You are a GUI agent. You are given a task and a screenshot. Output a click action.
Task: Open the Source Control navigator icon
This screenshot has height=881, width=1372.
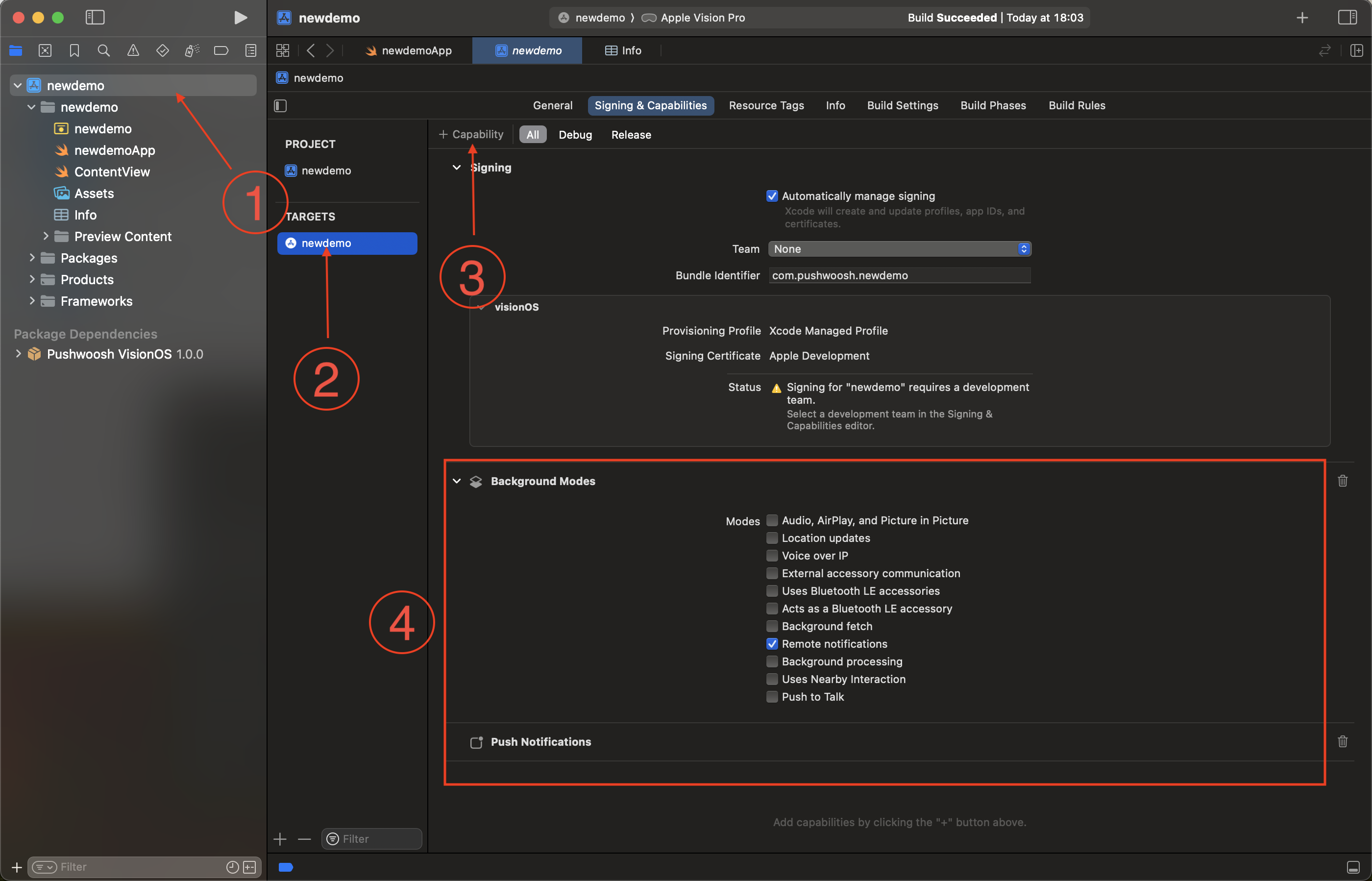pos(45,50)
